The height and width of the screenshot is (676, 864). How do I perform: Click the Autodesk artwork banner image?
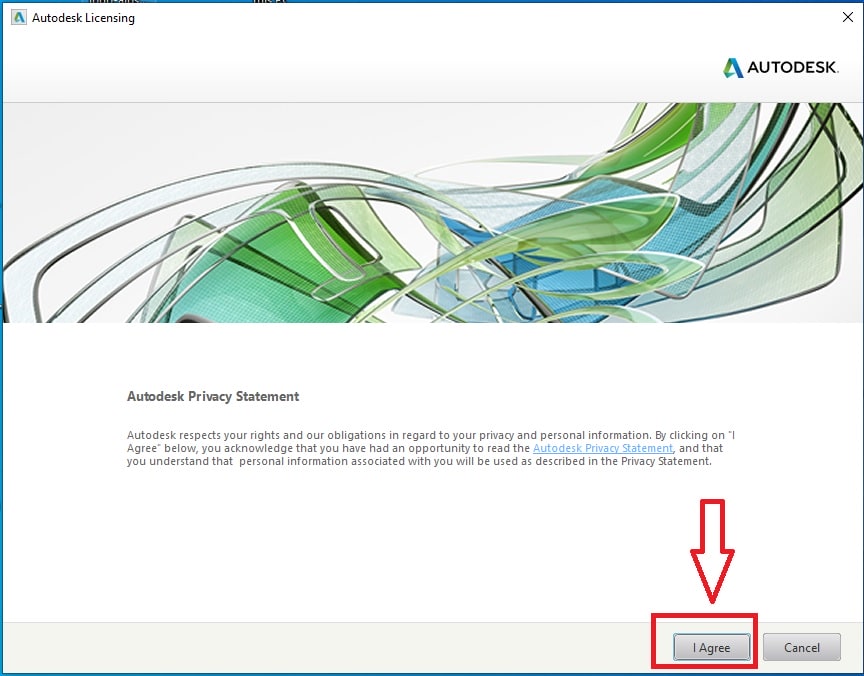click(432, 213)
